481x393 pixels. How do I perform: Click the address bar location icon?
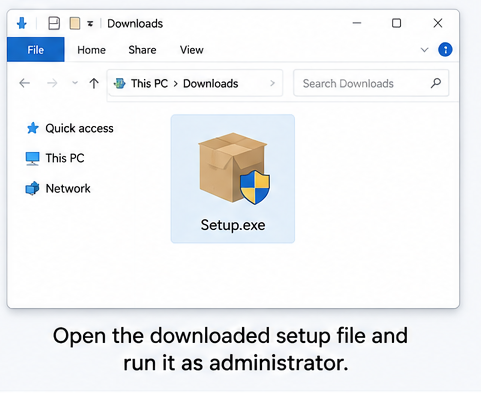click(x=119, y=83)
